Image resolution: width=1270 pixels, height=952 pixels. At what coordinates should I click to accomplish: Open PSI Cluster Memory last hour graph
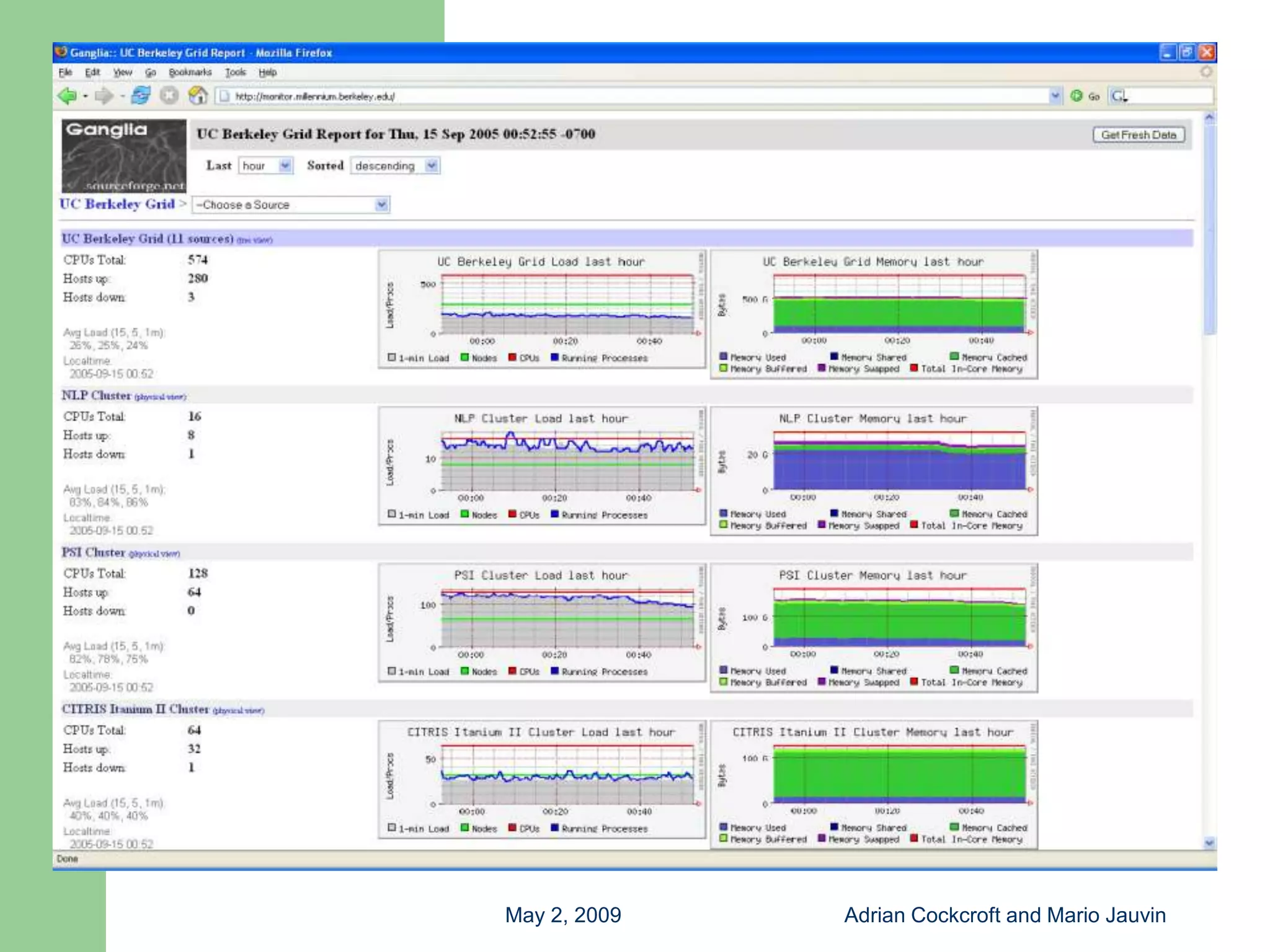pyautogui.click(x=874, y=628)
